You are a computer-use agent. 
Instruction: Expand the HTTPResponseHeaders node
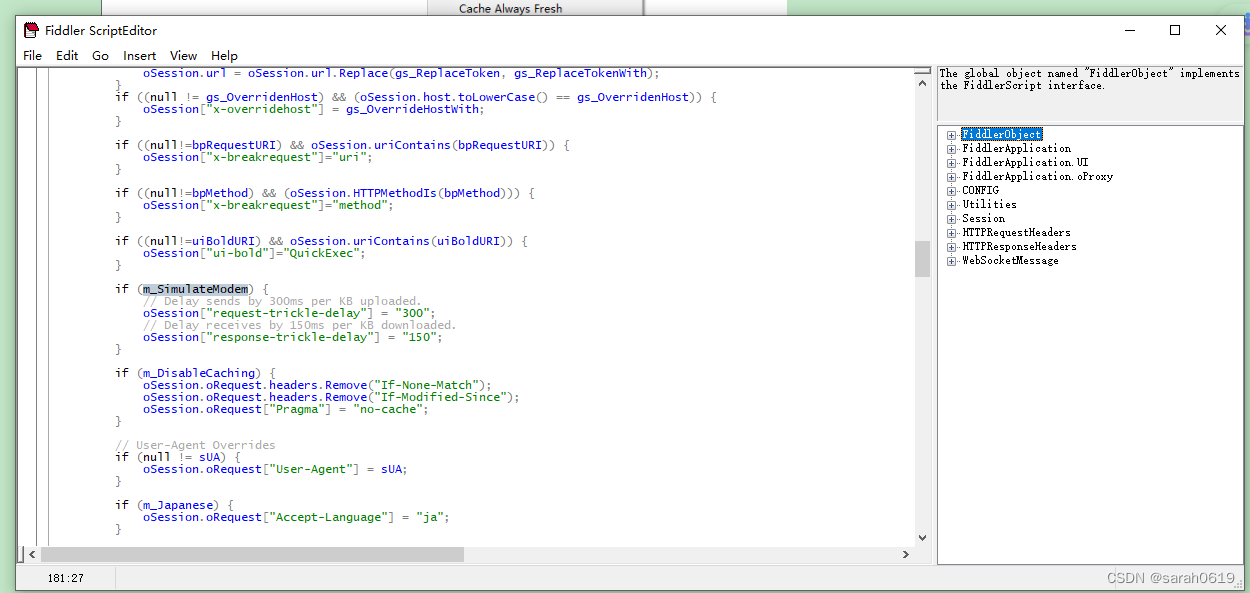[x=952, y=246]
